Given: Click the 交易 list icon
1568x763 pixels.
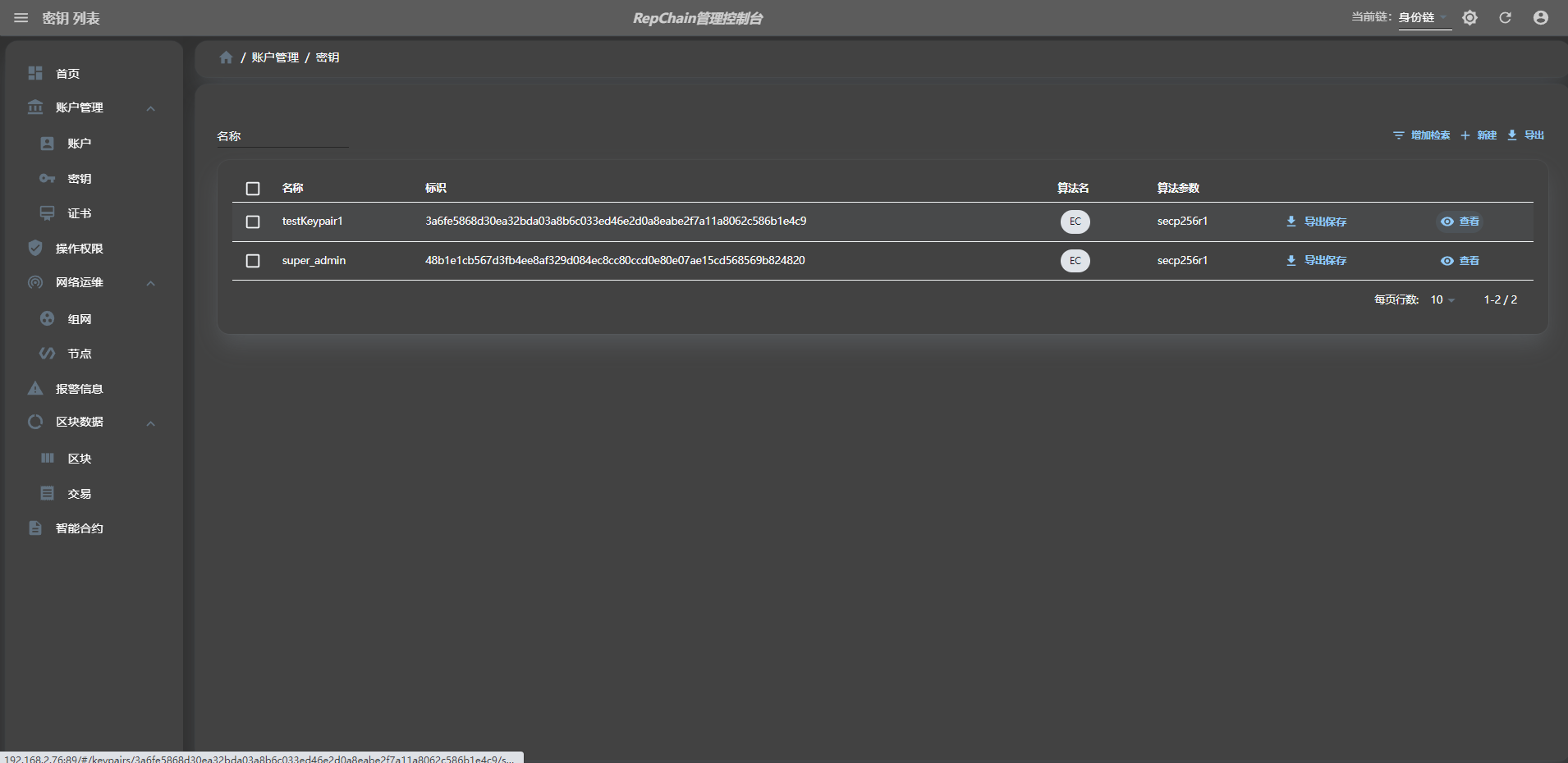Looking at the screenshot, I should click(48, 493).
